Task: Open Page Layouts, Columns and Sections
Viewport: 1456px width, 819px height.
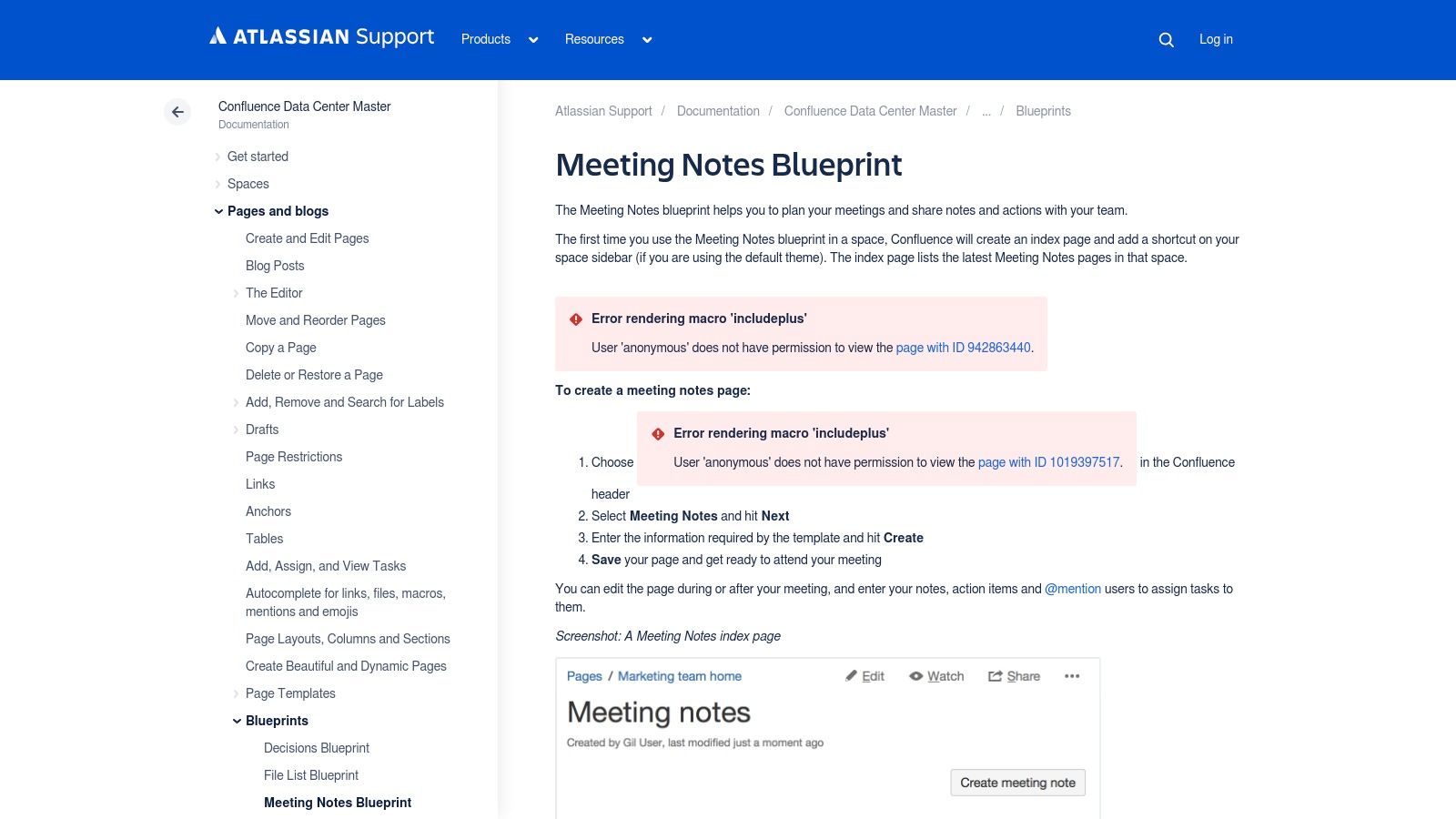Action: click(348, 639)
